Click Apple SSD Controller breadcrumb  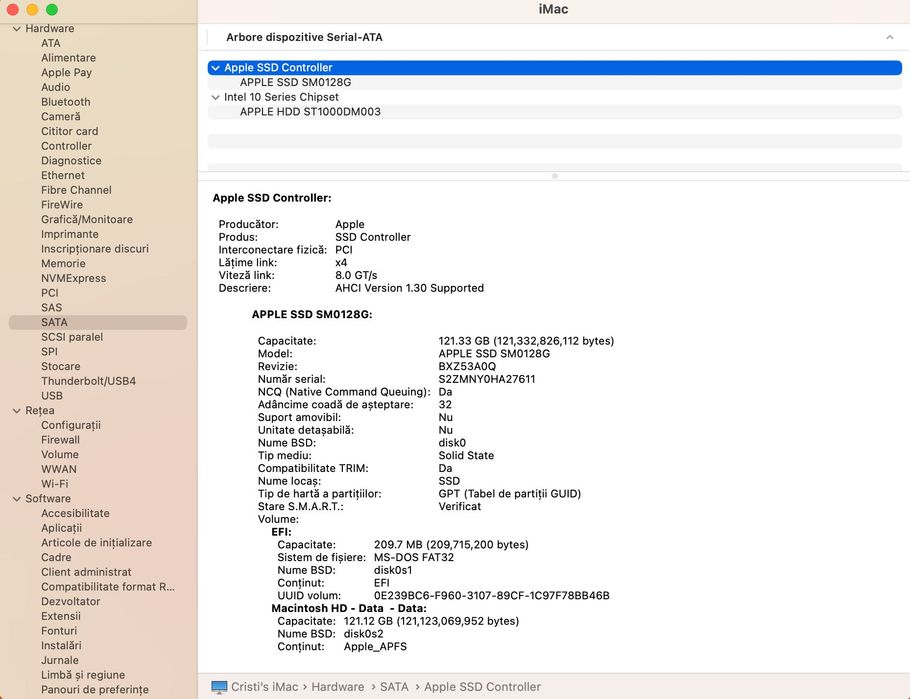(x=482, y=687)
